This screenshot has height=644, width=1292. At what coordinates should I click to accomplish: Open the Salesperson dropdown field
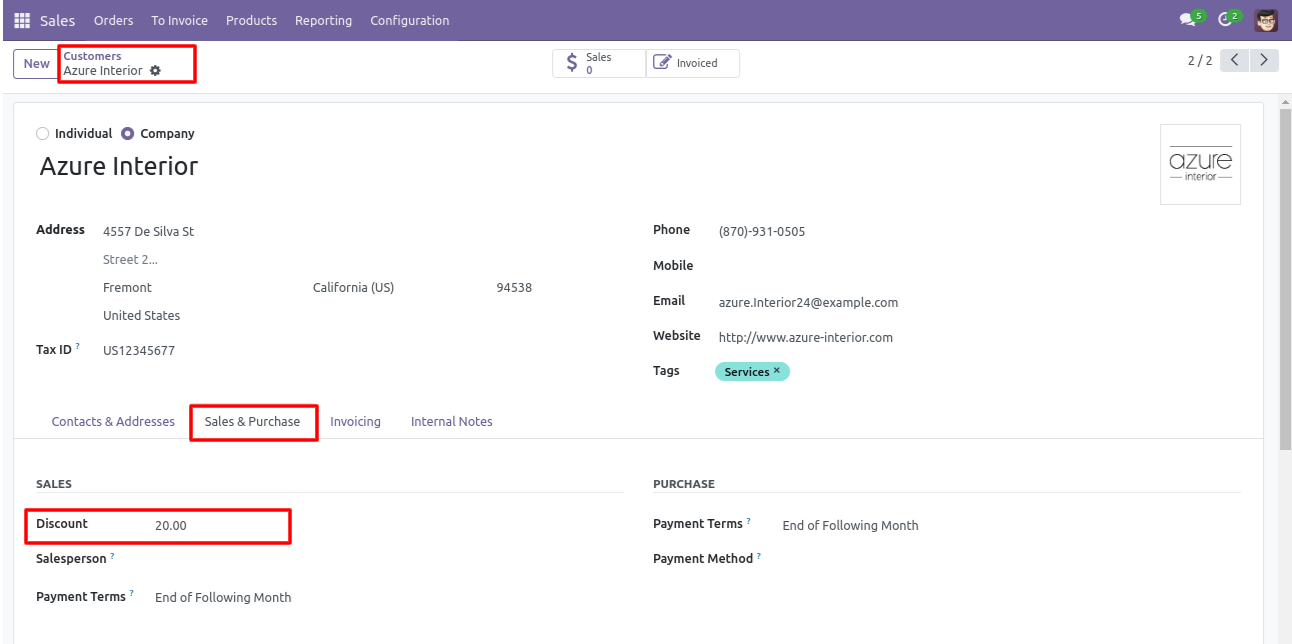coord(388,559)
